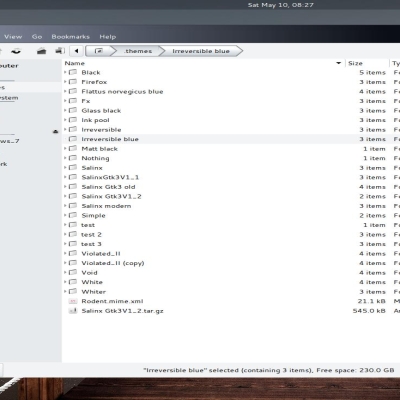Click the Matt black folder icon
The width and height of the screenshot is (400, 400).
tap(73, 149)
